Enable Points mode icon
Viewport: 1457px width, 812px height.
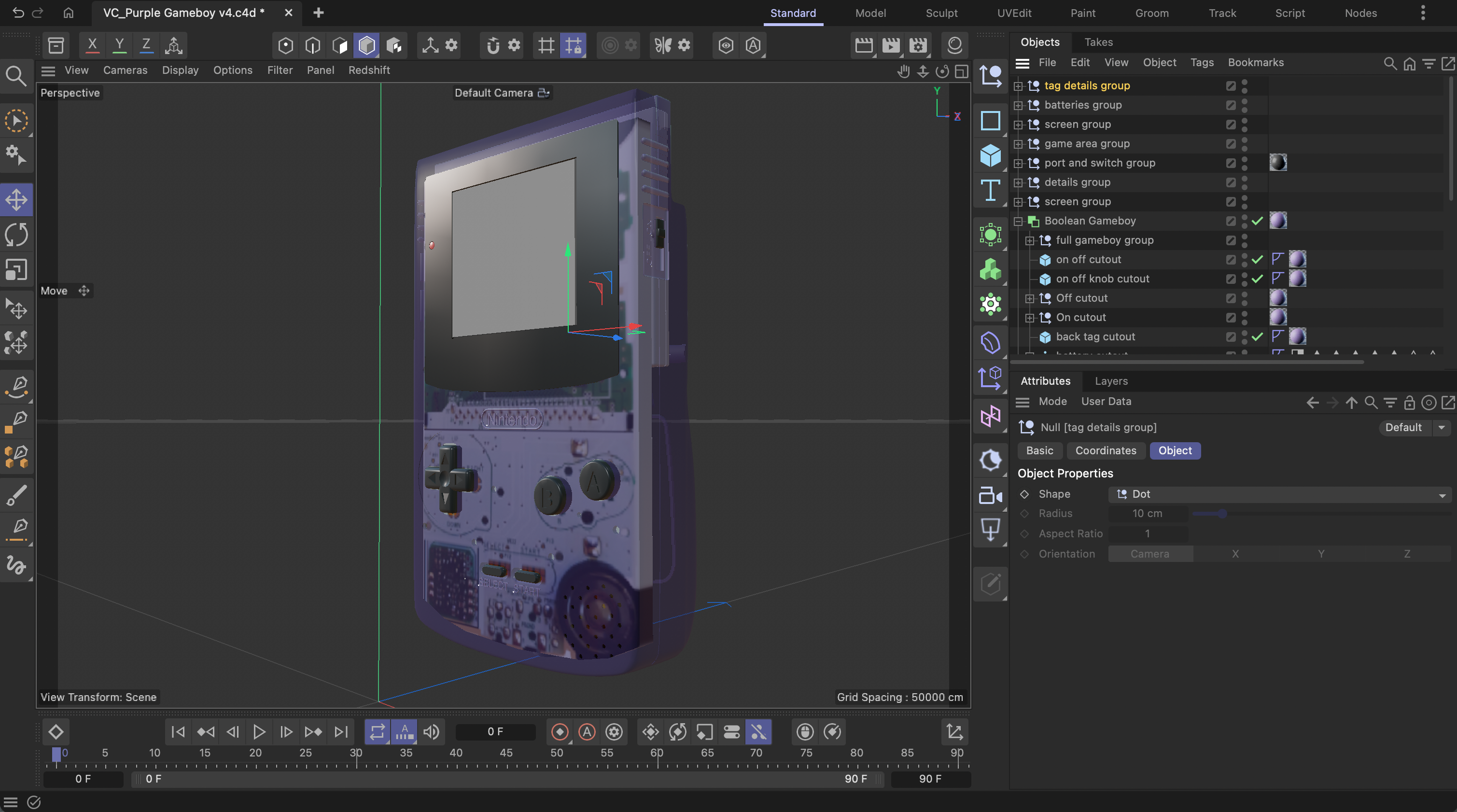tap(286, 45)
